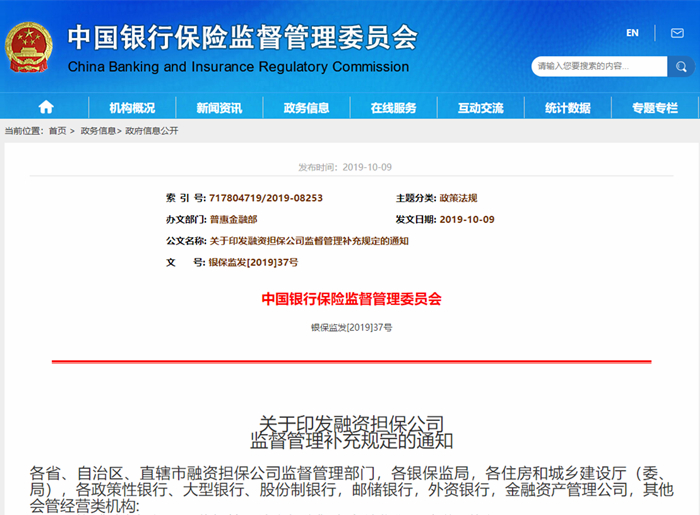Type in the search content input field
Screen dimensions: 700x515
coord(598,67)
